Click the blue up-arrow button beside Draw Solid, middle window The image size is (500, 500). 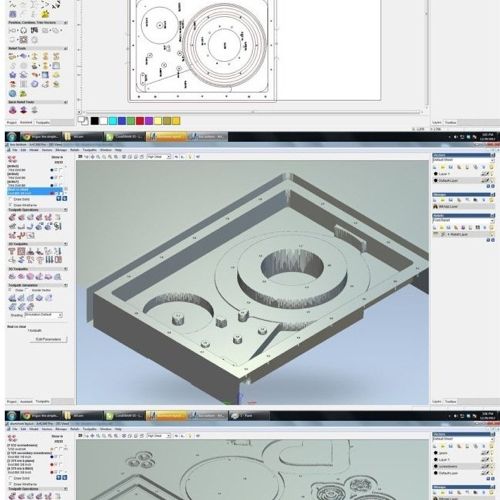[x=59, y=199]
